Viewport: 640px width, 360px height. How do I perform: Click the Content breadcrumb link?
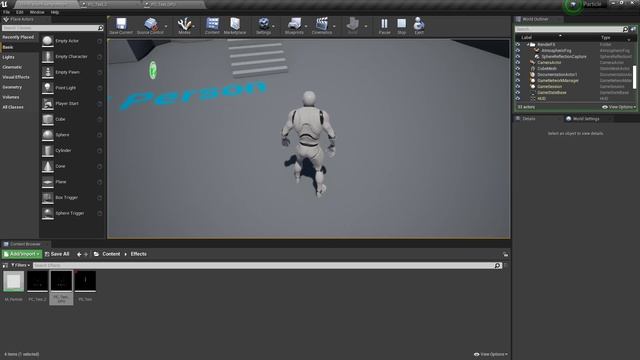pos(111,254)
